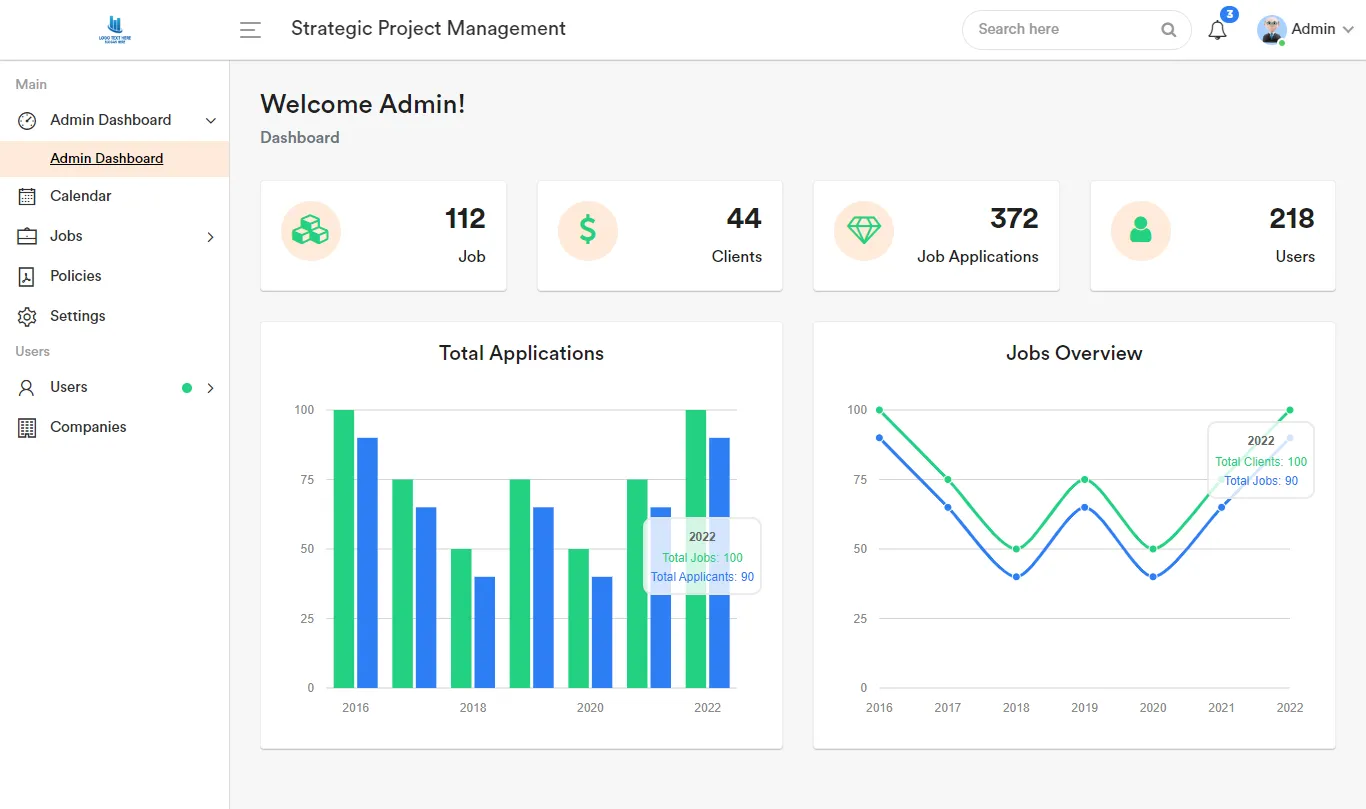Click the Dashboard breadcrumb text

300,138
